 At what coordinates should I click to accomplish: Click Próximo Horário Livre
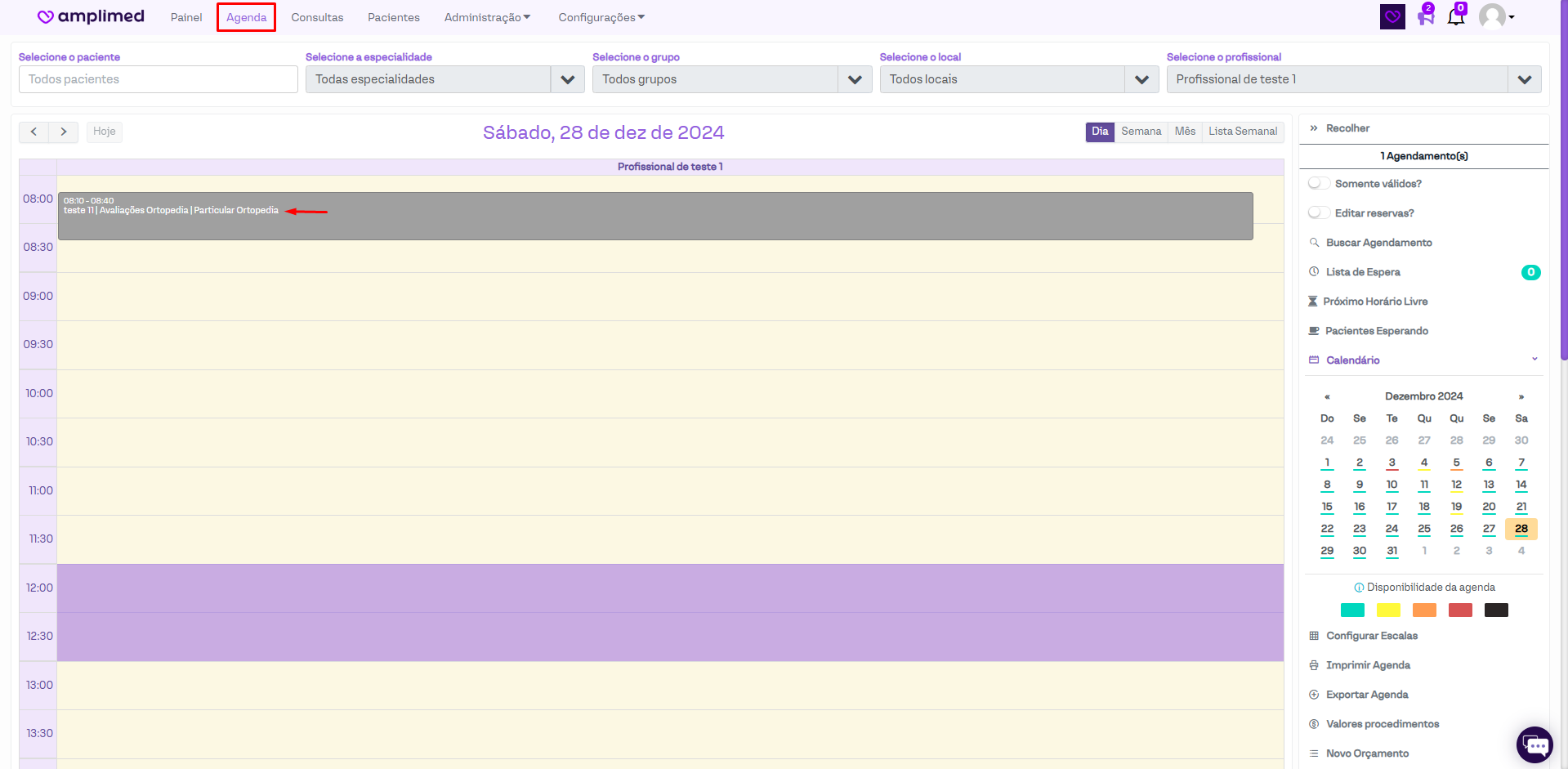coord(1374,302)
